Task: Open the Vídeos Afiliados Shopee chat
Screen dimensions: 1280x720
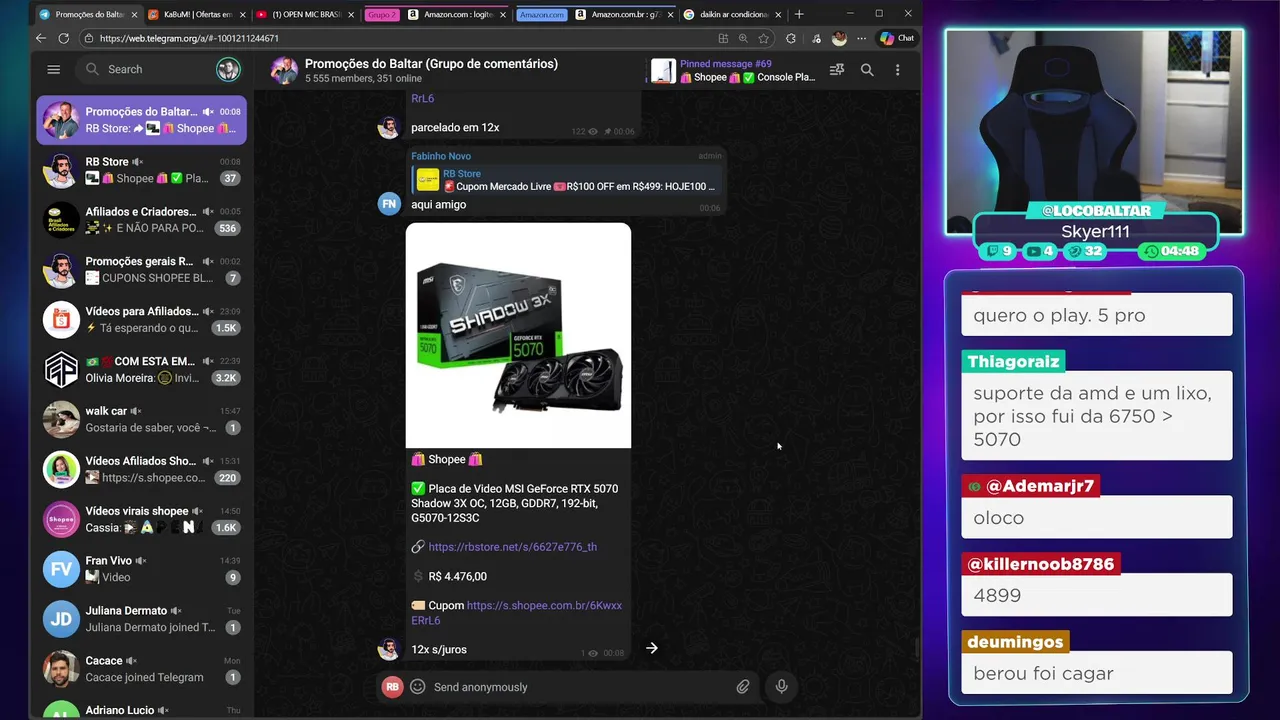Action: 141,469
